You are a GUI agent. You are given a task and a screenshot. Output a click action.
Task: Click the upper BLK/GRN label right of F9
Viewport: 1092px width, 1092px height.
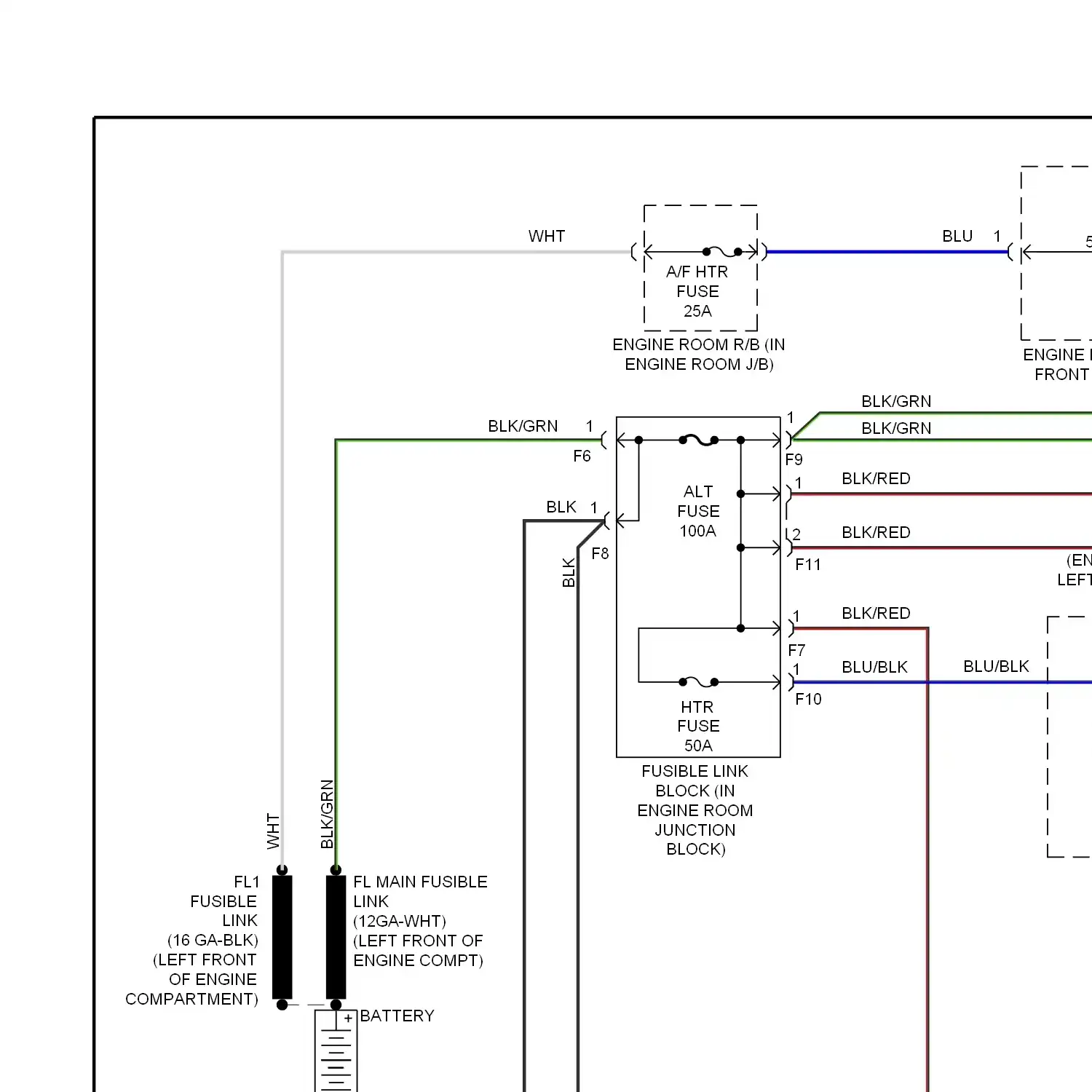tap(896, 401)
